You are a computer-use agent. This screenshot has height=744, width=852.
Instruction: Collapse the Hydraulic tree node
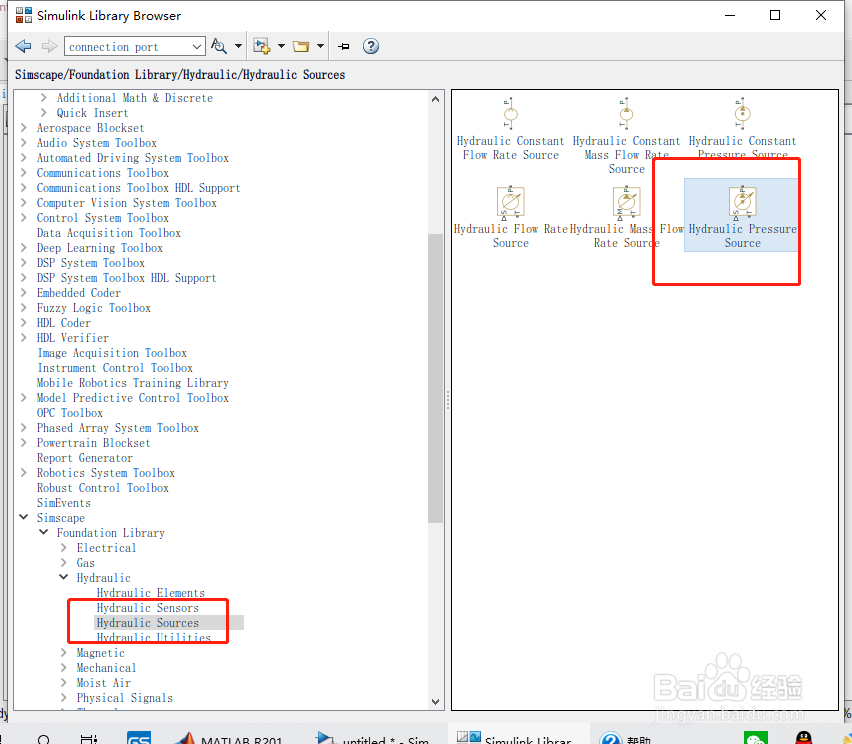[64, 577]
